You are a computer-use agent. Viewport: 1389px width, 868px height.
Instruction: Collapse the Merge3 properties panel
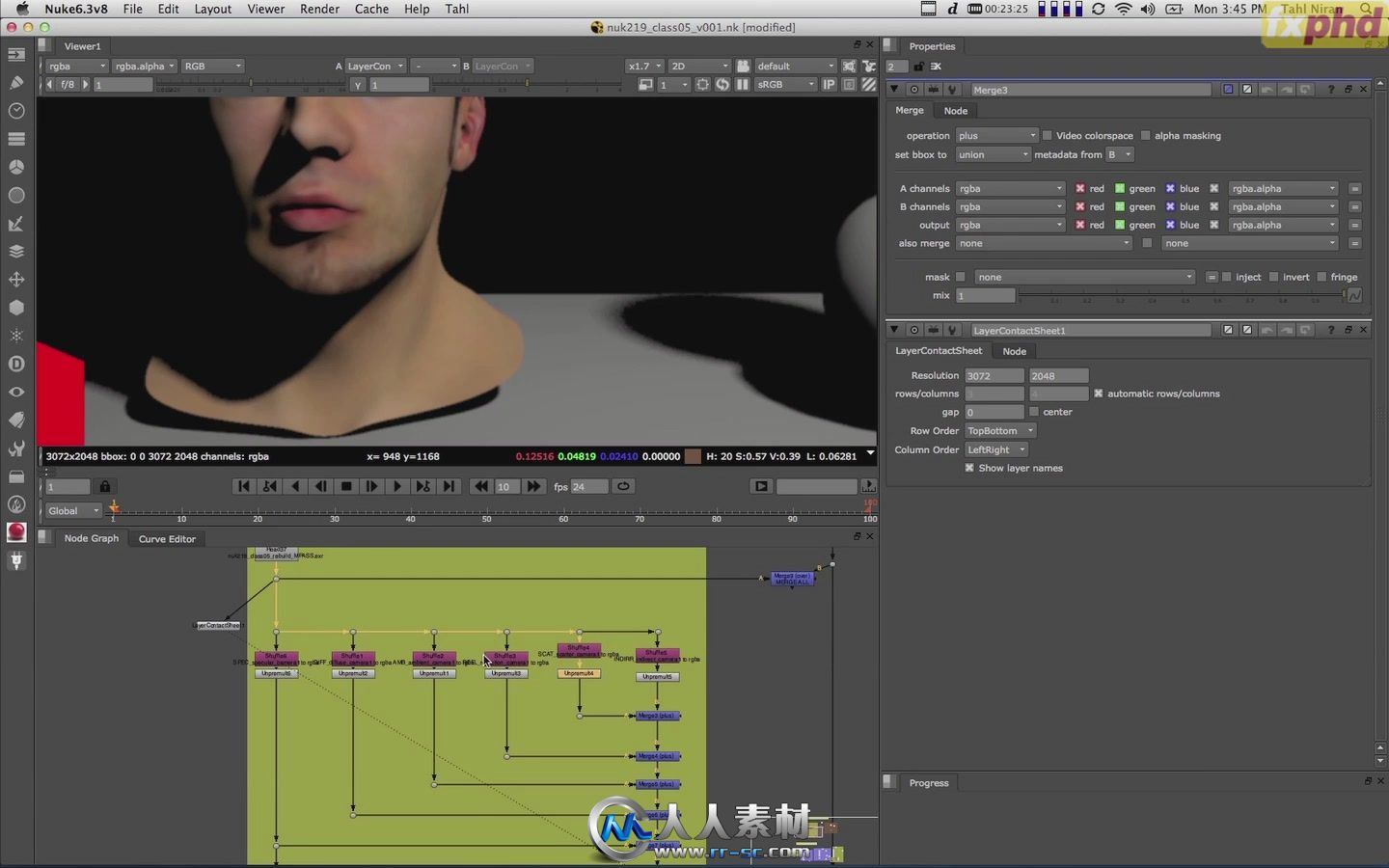(x=894, y=90)
